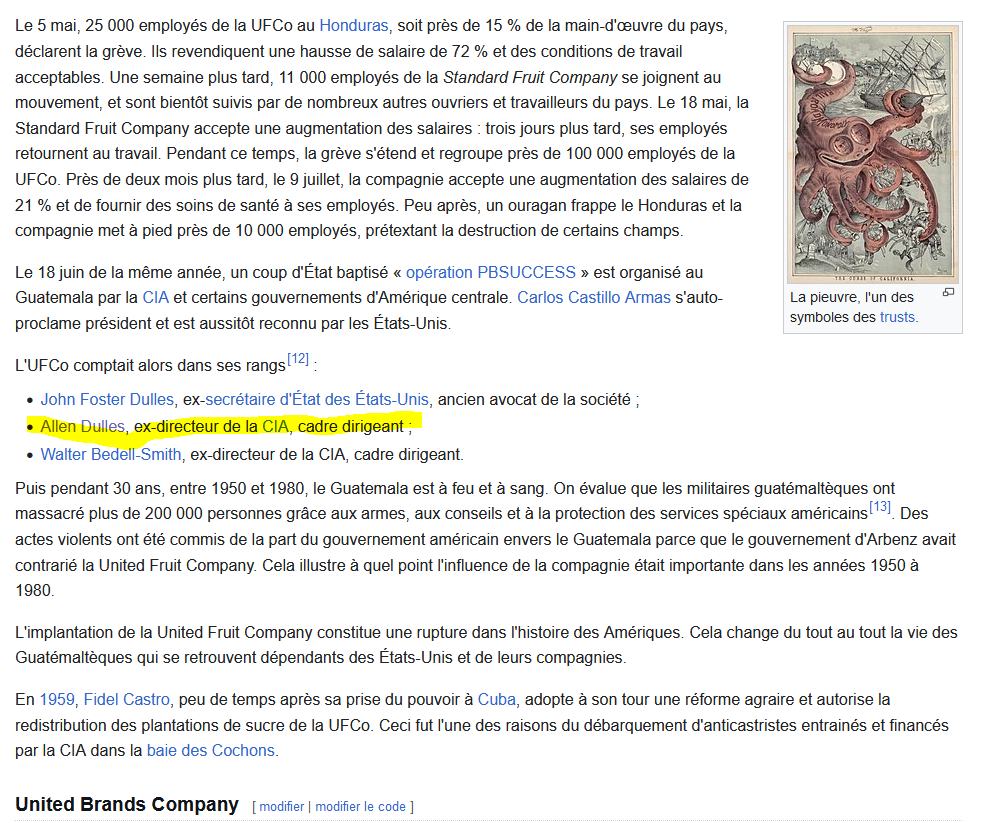990x823 pixels.
Task: Click the United Brands Company heading
Action: 127,805
